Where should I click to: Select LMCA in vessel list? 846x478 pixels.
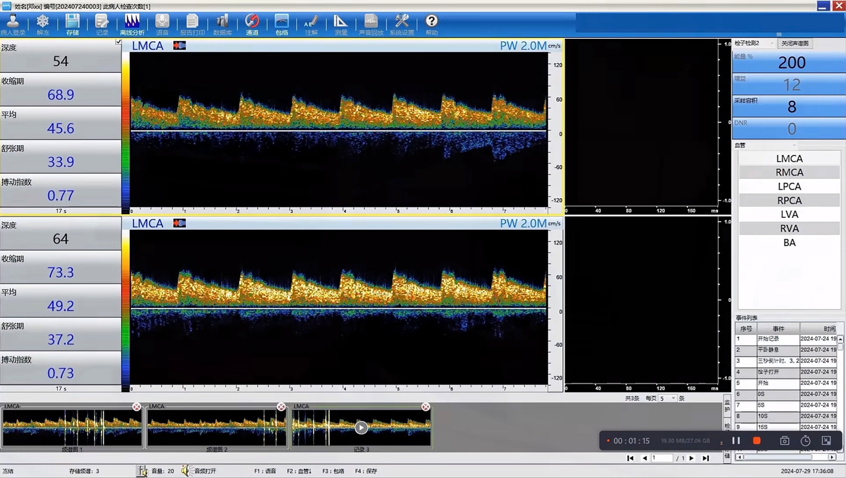click(789, 159)
